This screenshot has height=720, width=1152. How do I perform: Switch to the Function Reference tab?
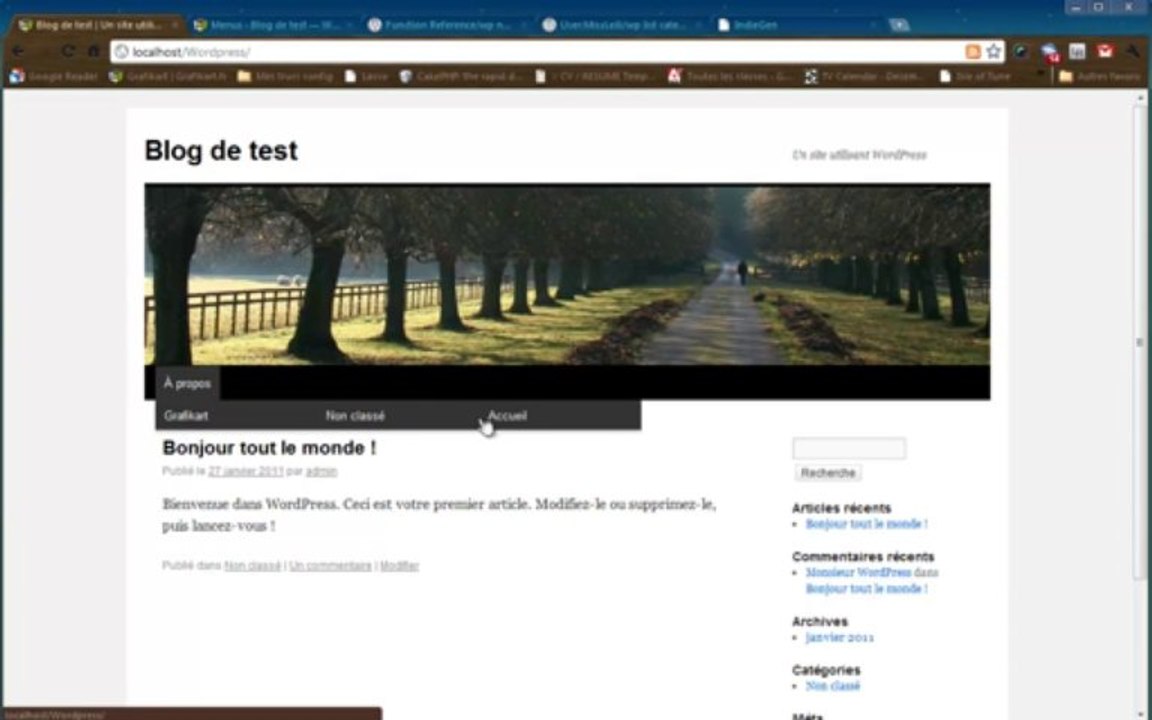[x=448, y=25]
